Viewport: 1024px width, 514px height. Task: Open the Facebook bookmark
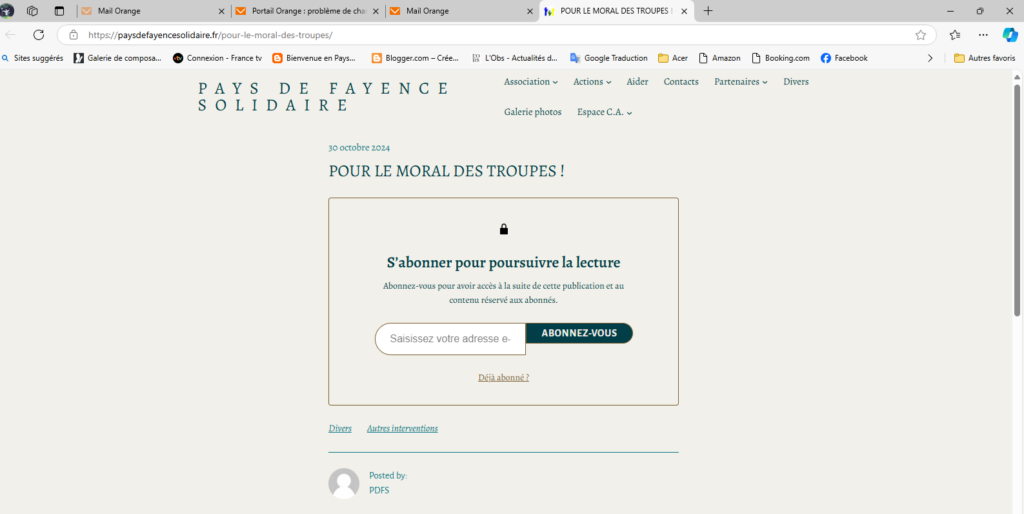[x=844, y=58]
